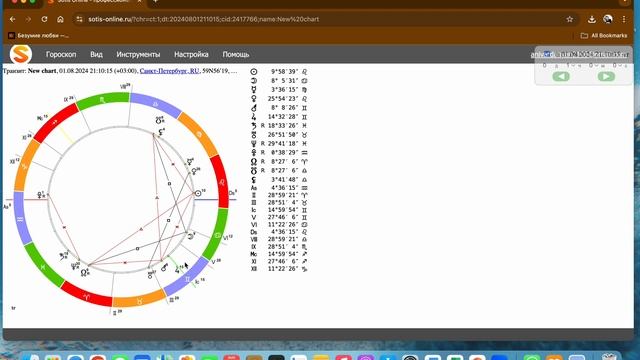
Task: Go back with the browser back arrow
Action: tap(13, 19)
